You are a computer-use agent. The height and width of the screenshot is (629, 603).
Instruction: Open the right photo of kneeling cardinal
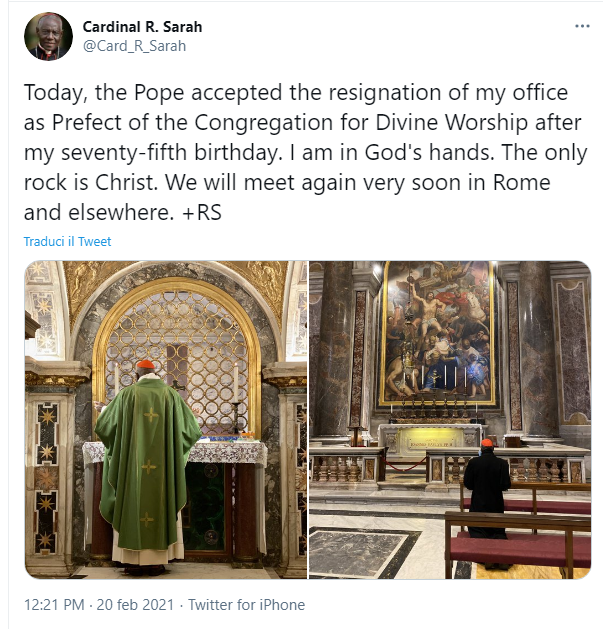click(450, 420)
